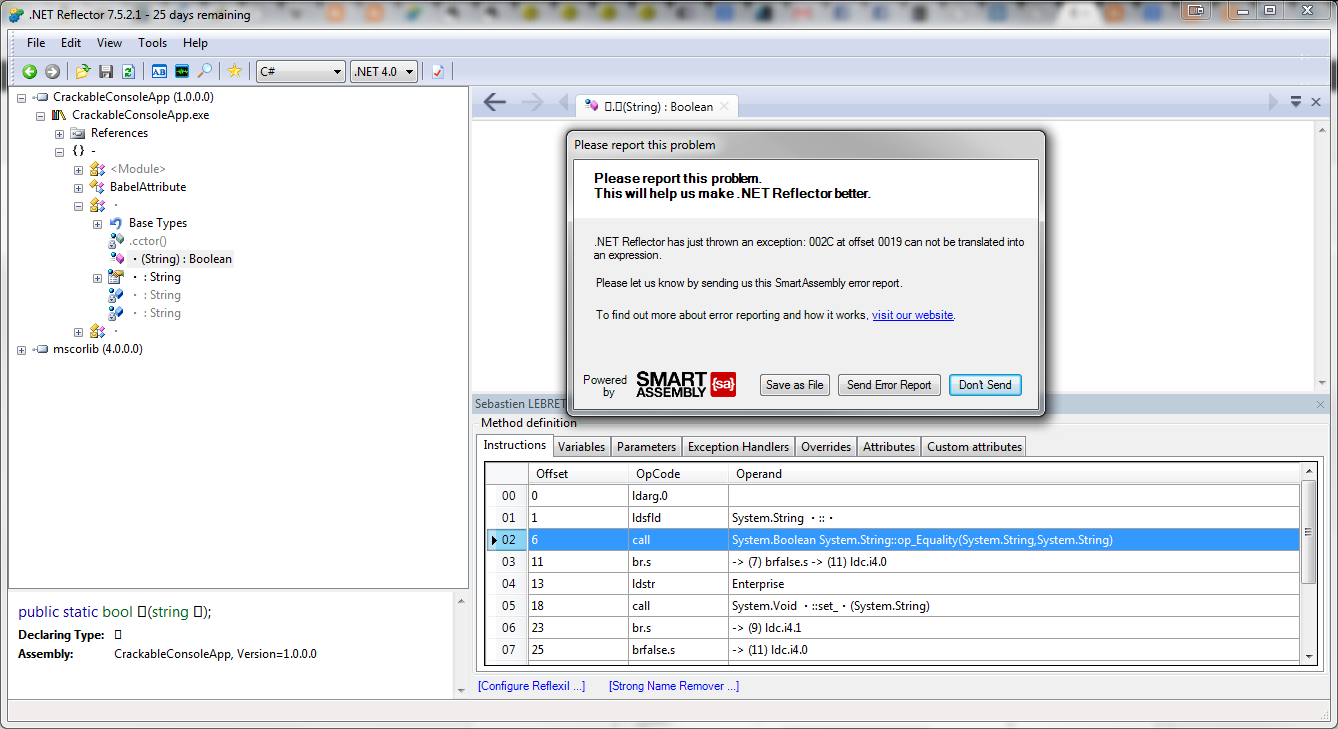Click the green Refresh icon in the toolbar
The image size is (1338, 729).
(x=128, y=71)
